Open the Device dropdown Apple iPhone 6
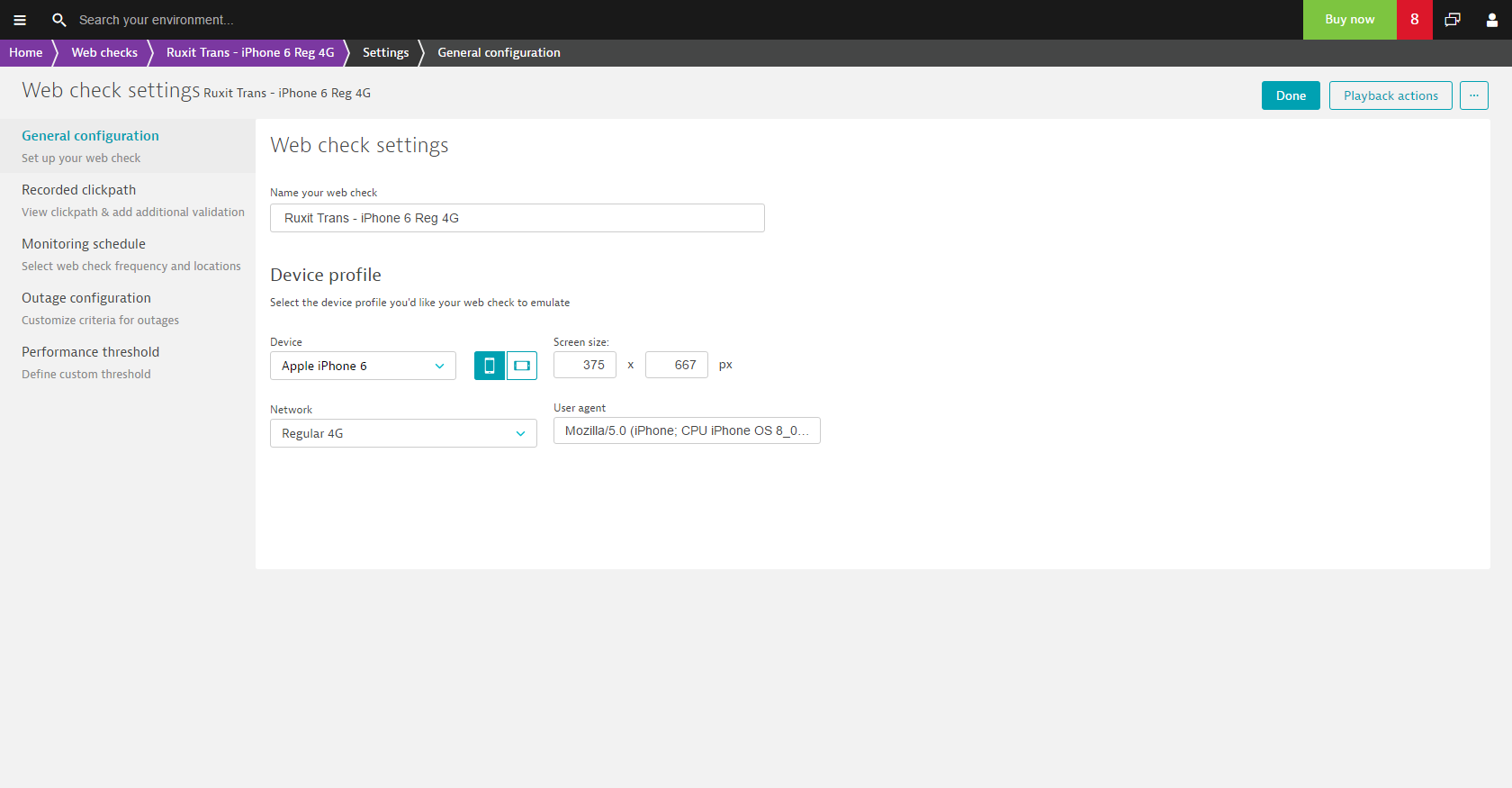Viewport: 1512px width, 788px height. (x=363, y=366)
